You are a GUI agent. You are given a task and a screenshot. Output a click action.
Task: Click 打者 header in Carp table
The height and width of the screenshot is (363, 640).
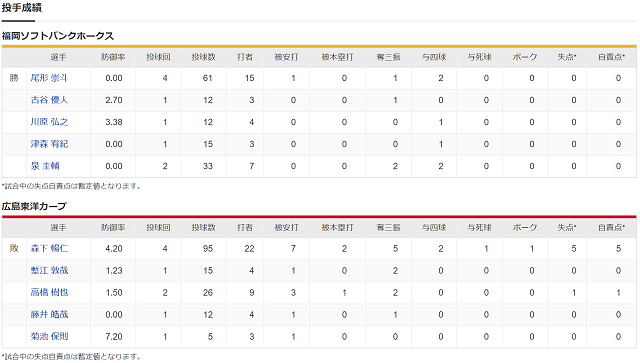(x=245, y=227)
